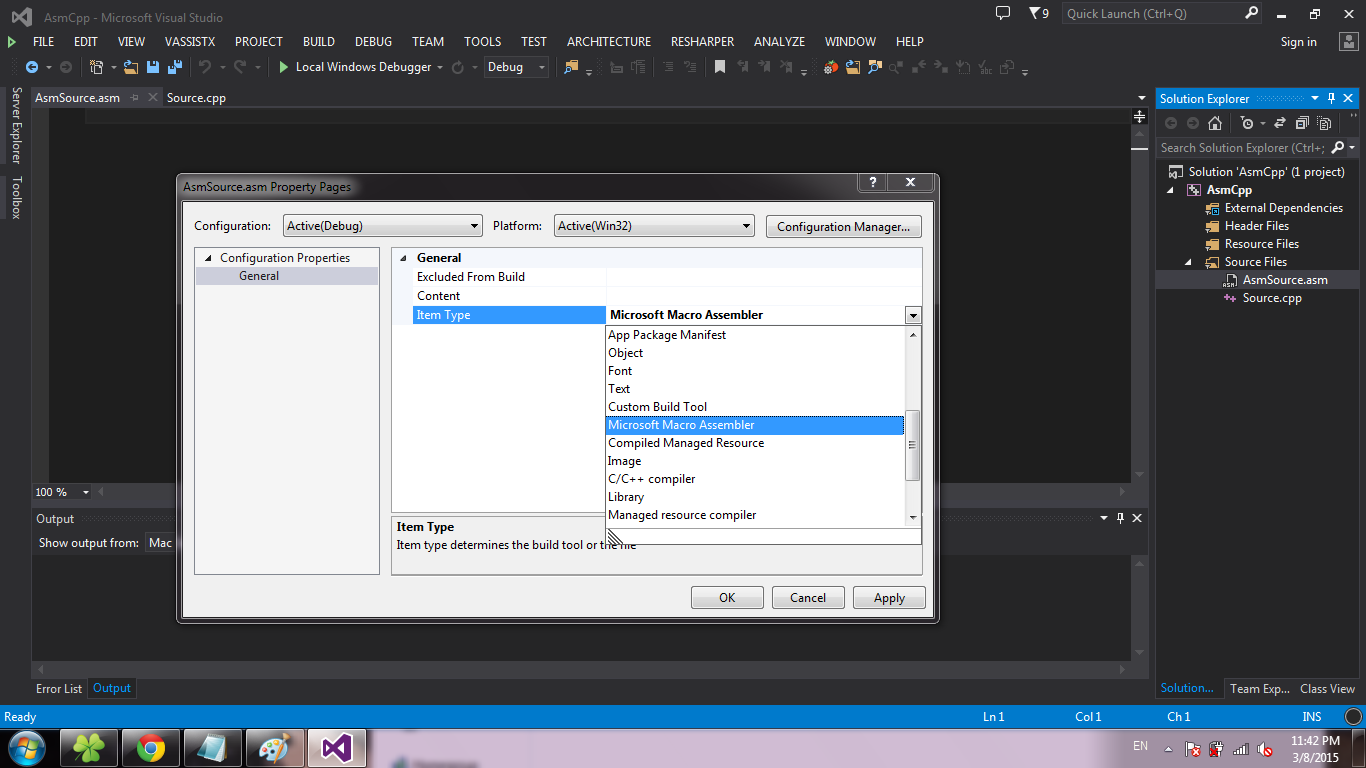This screenshot has width=1366, height=768.
Task: Click the Open File toolbar icon
Action: 132,67
